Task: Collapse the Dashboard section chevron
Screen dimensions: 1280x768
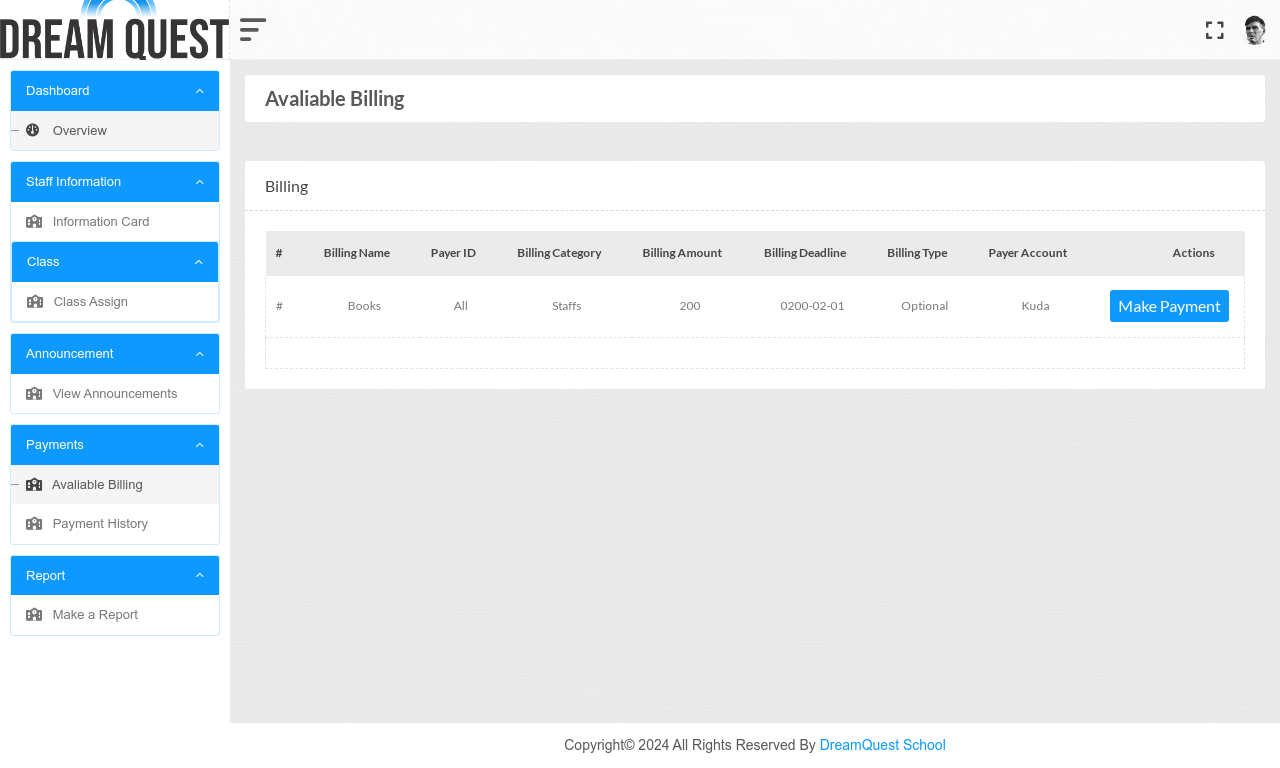Action: click(199, 91)
